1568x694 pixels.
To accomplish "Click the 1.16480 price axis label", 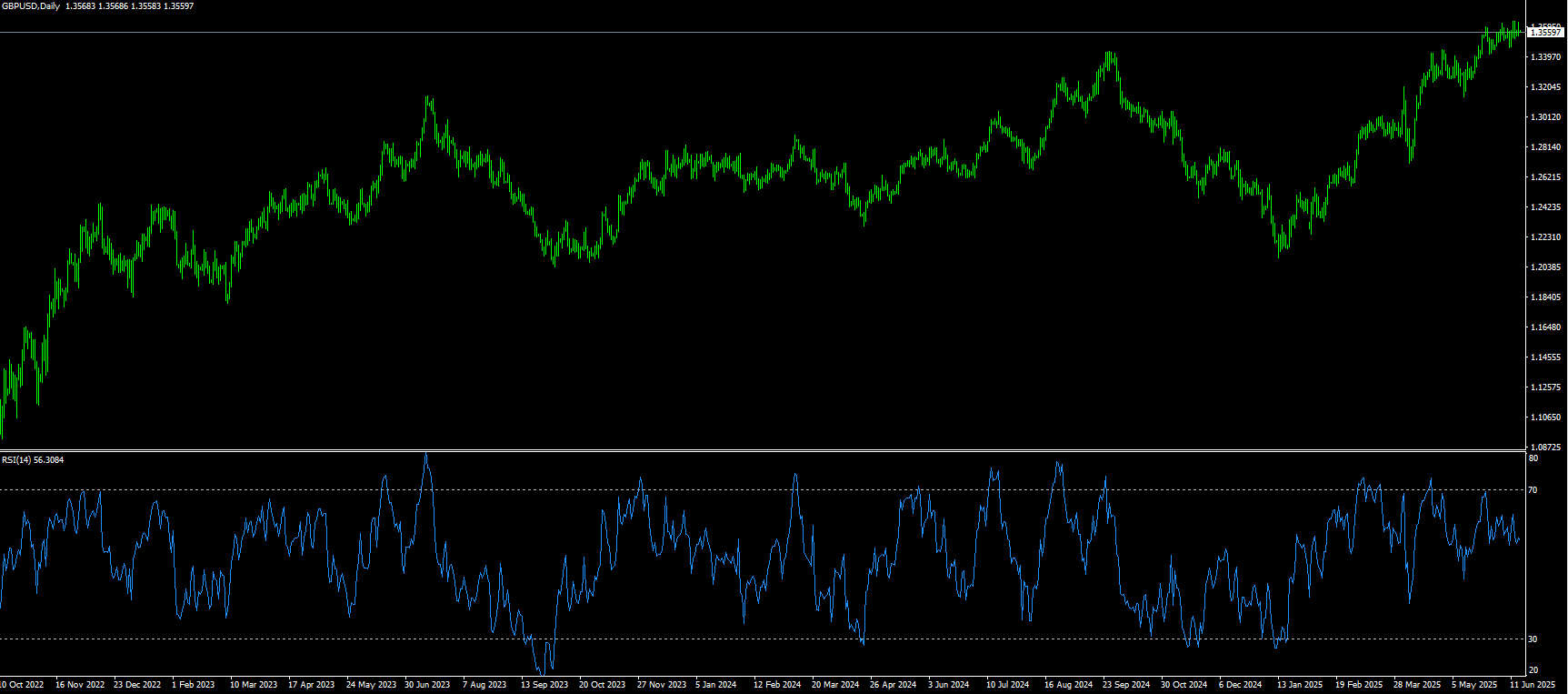I will point(1545,327).
